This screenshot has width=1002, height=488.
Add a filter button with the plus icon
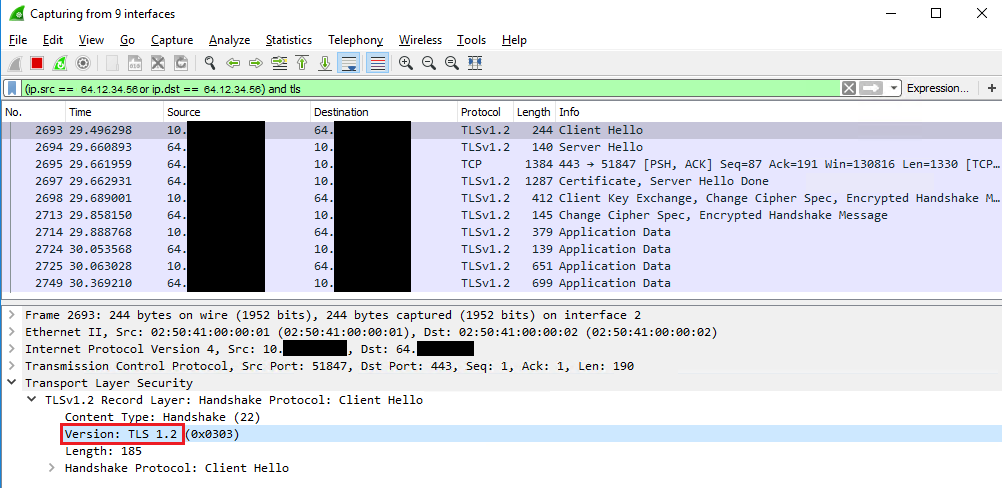pos(992,88)
